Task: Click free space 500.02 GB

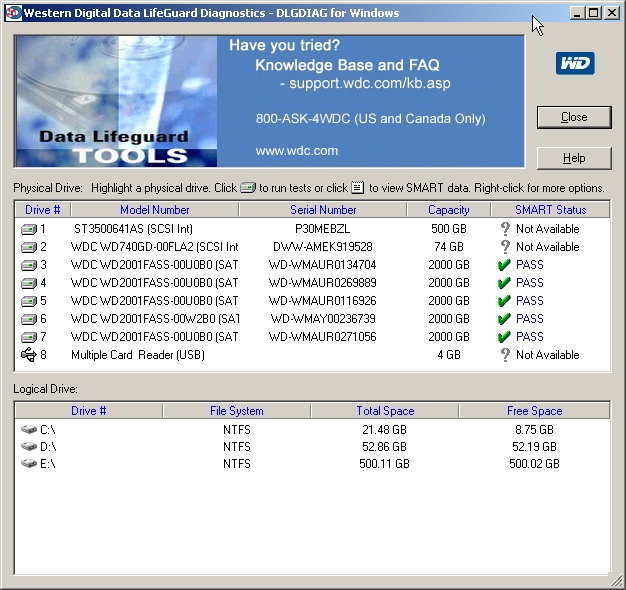Action: coord(534,463)
